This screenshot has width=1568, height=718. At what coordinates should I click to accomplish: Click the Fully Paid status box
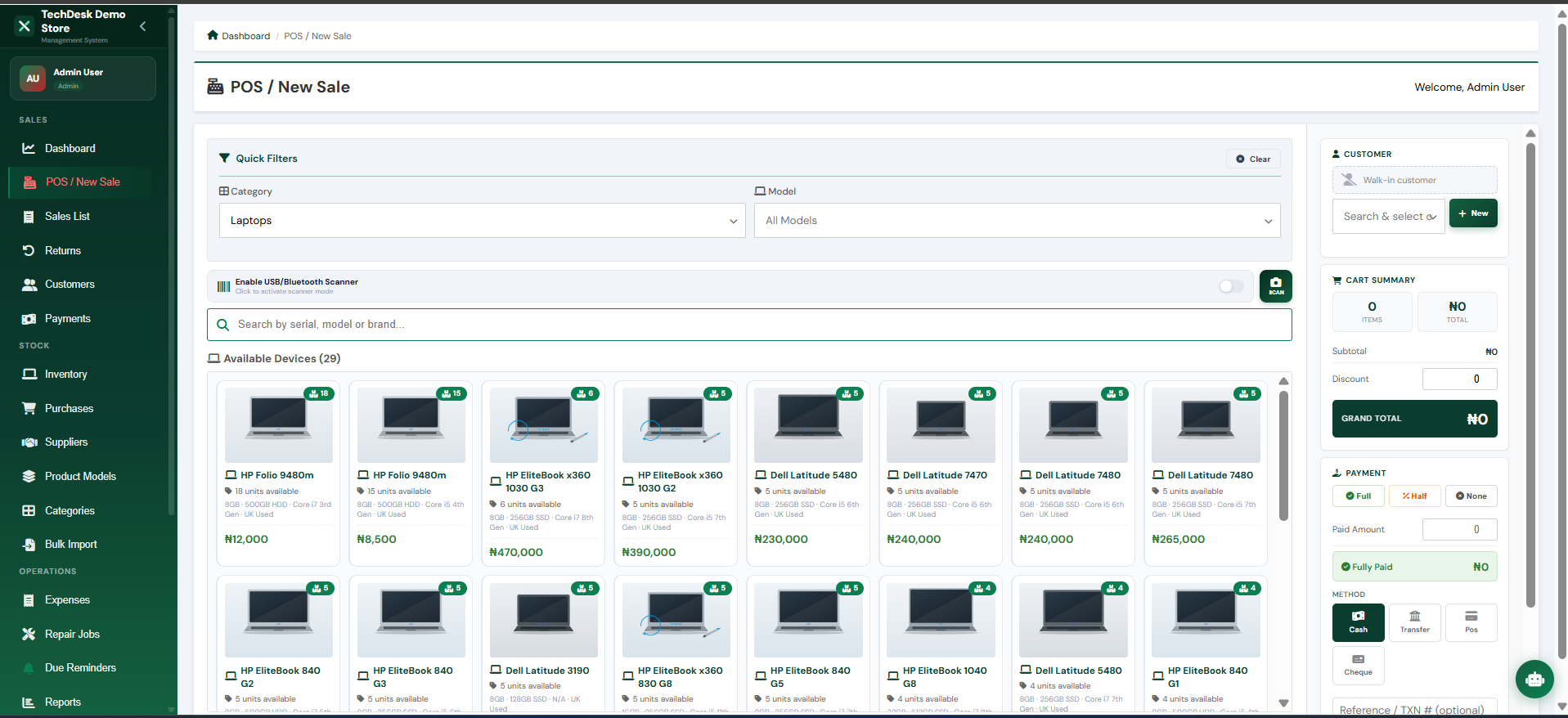coord(1415,567)
